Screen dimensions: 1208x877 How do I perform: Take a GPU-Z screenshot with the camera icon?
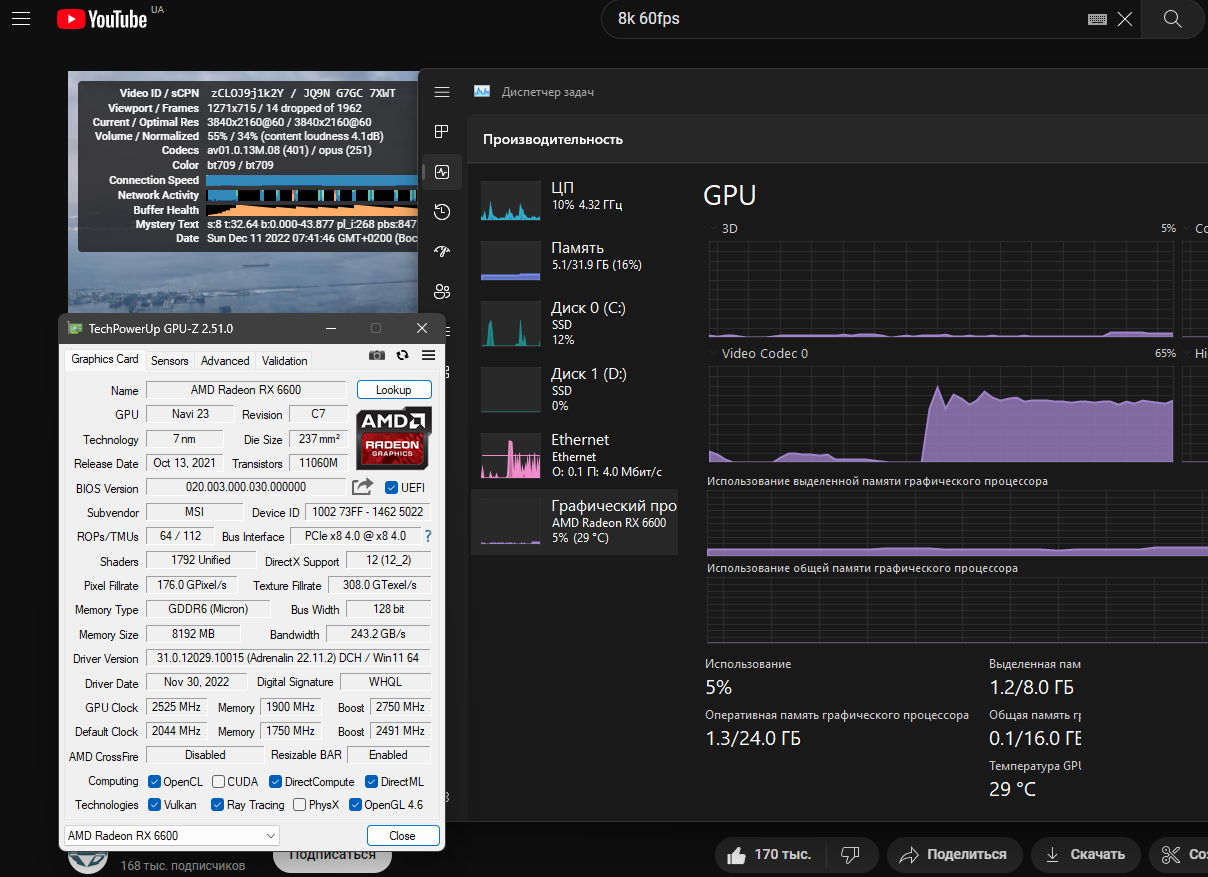click(377, 355)
